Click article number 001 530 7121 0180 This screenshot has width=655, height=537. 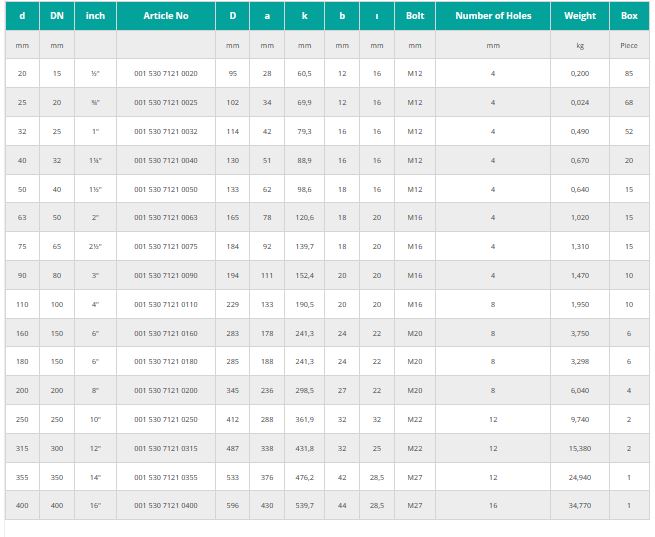(165, 362)
